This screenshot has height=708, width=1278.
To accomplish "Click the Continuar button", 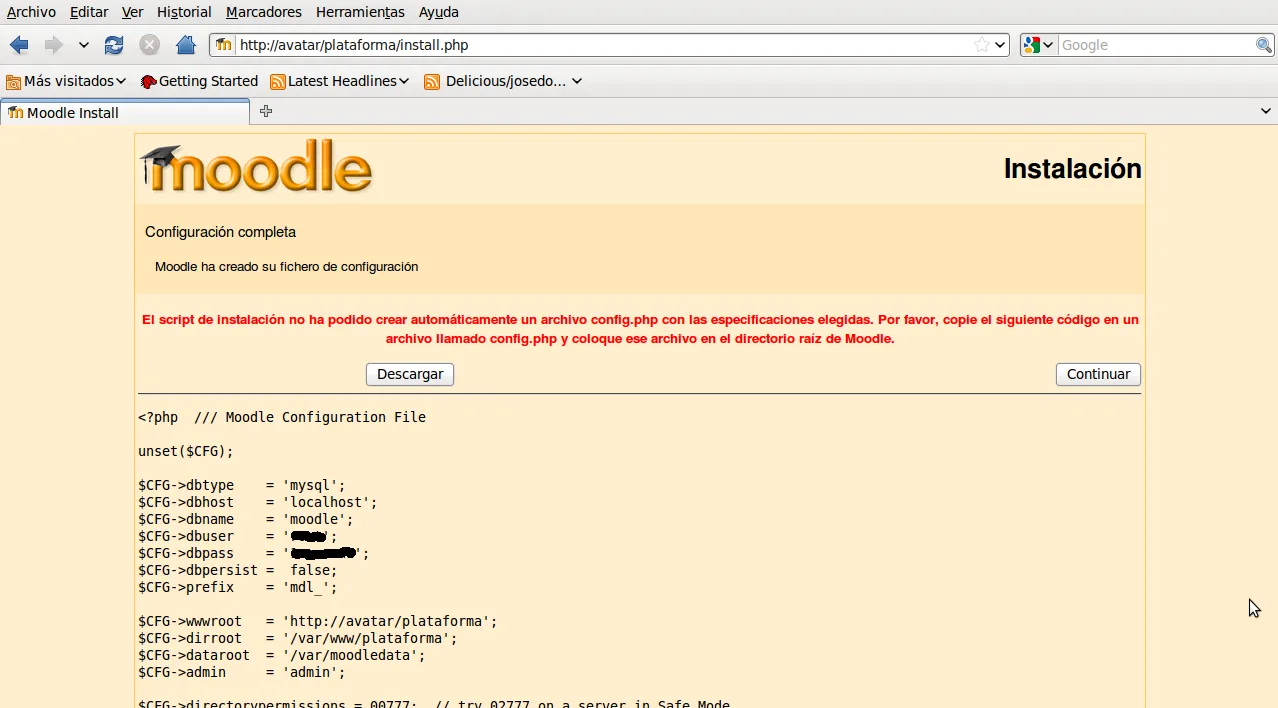I will coord(1098,374).
